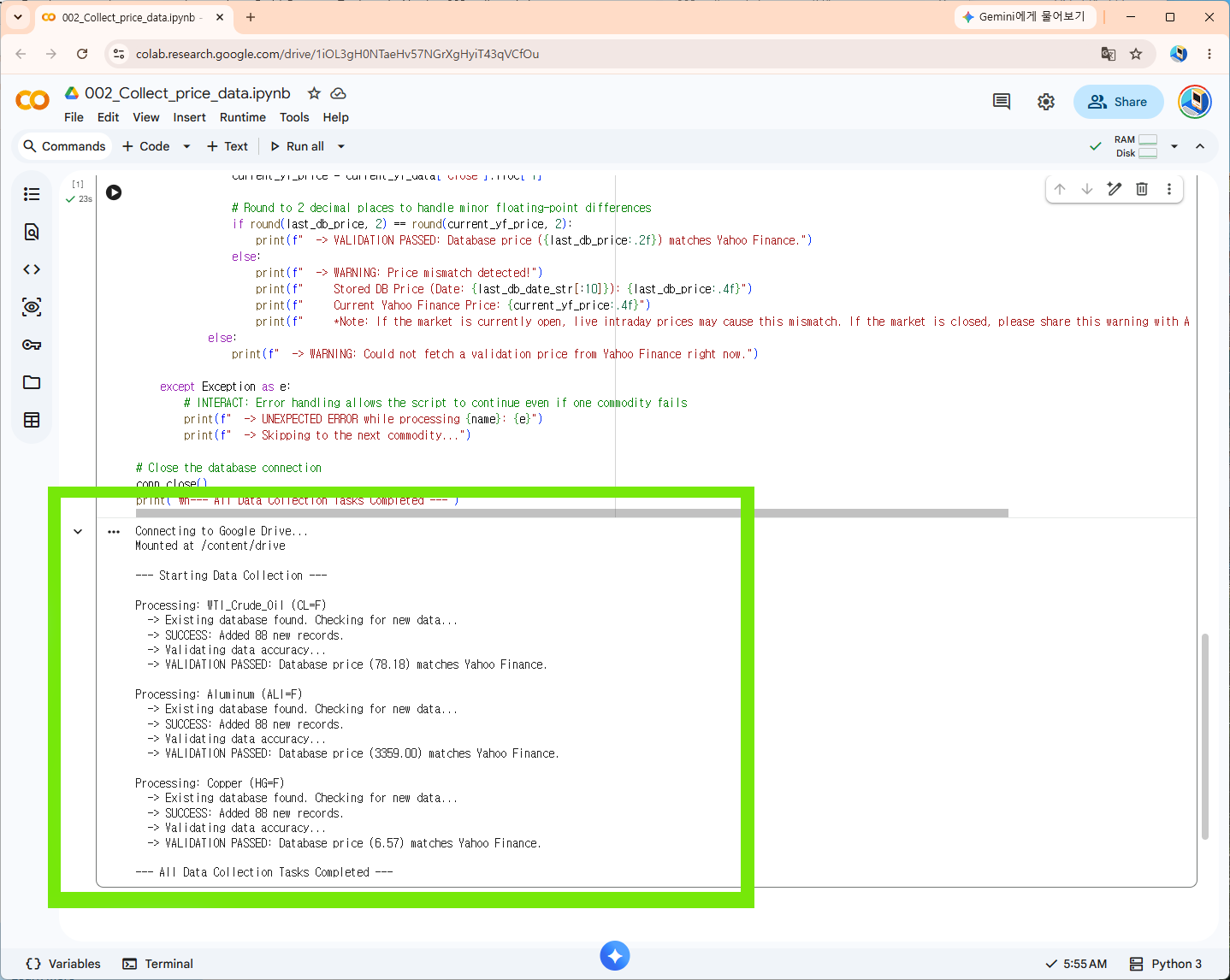1230x980 pixels.
Task: Open the Chrome three-dot menu
Action: click(x=1209, y=54)
